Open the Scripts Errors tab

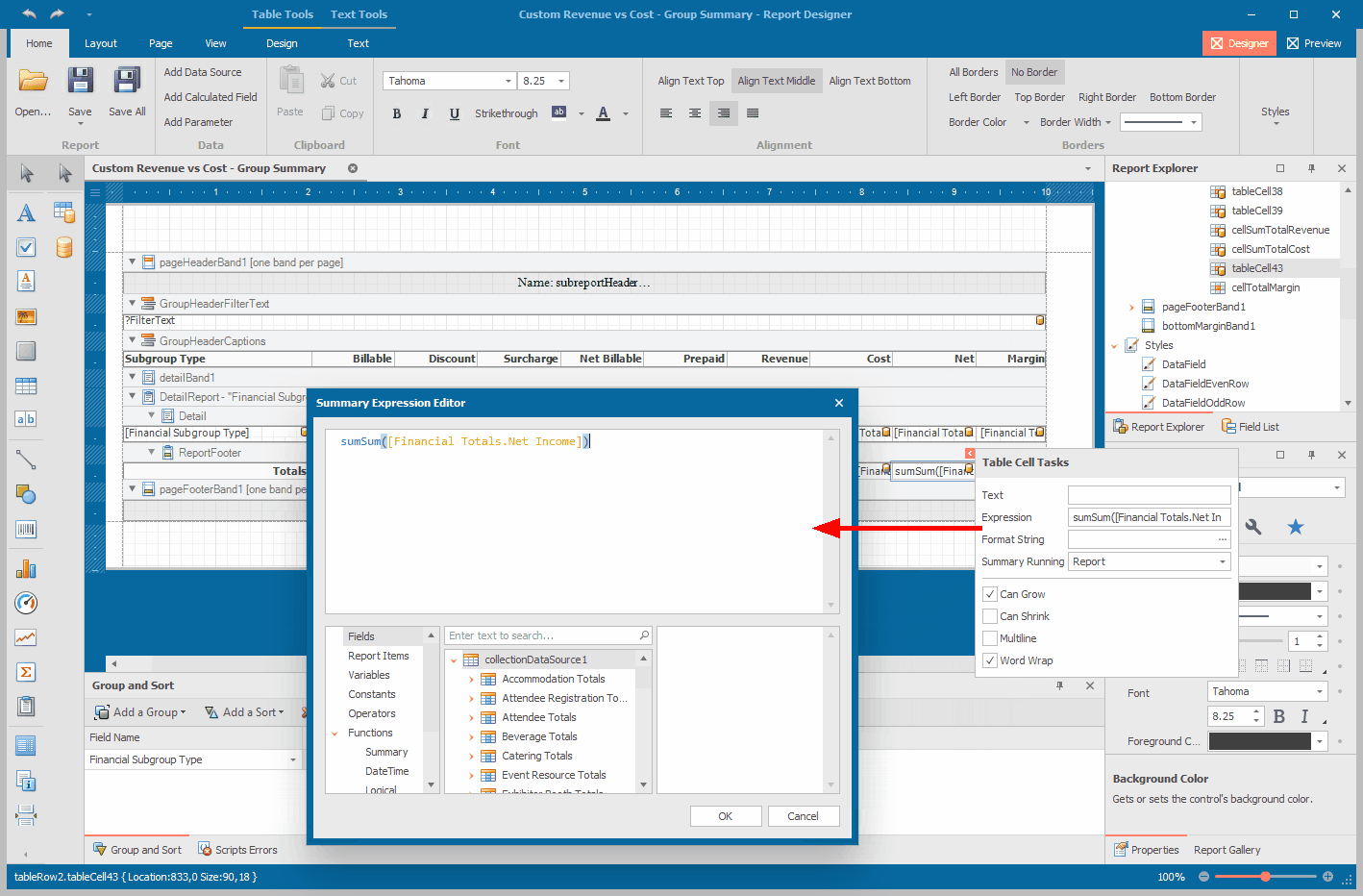click(x=237, y=850)
